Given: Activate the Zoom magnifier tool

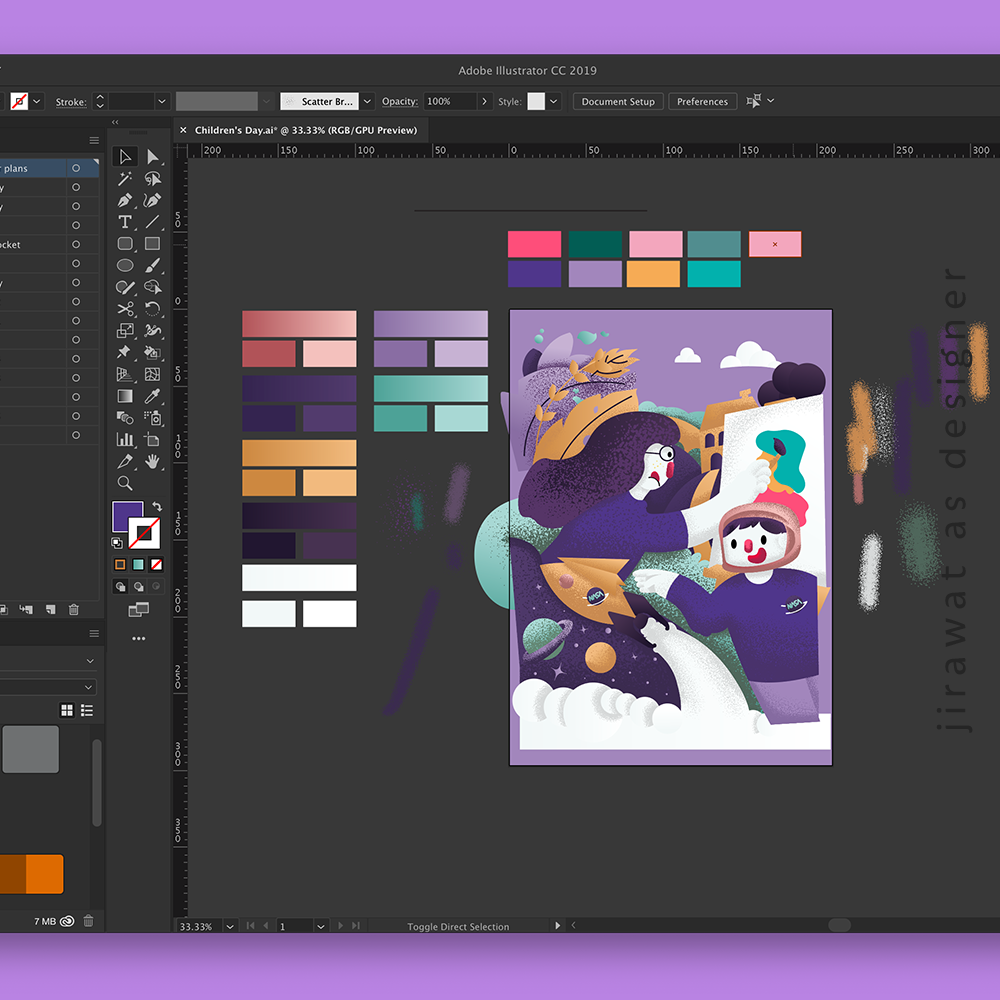Looking at the screenshot, I should (x=125, y=483).
